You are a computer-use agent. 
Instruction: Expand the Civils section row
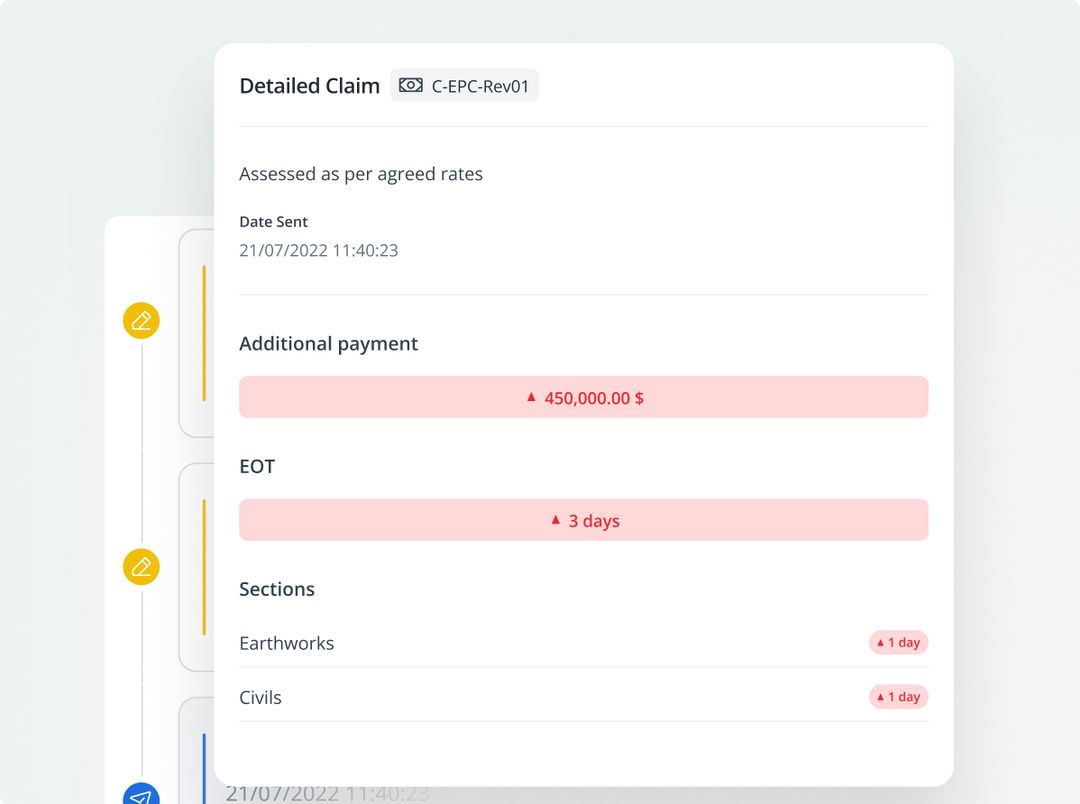tap(260, 696)
